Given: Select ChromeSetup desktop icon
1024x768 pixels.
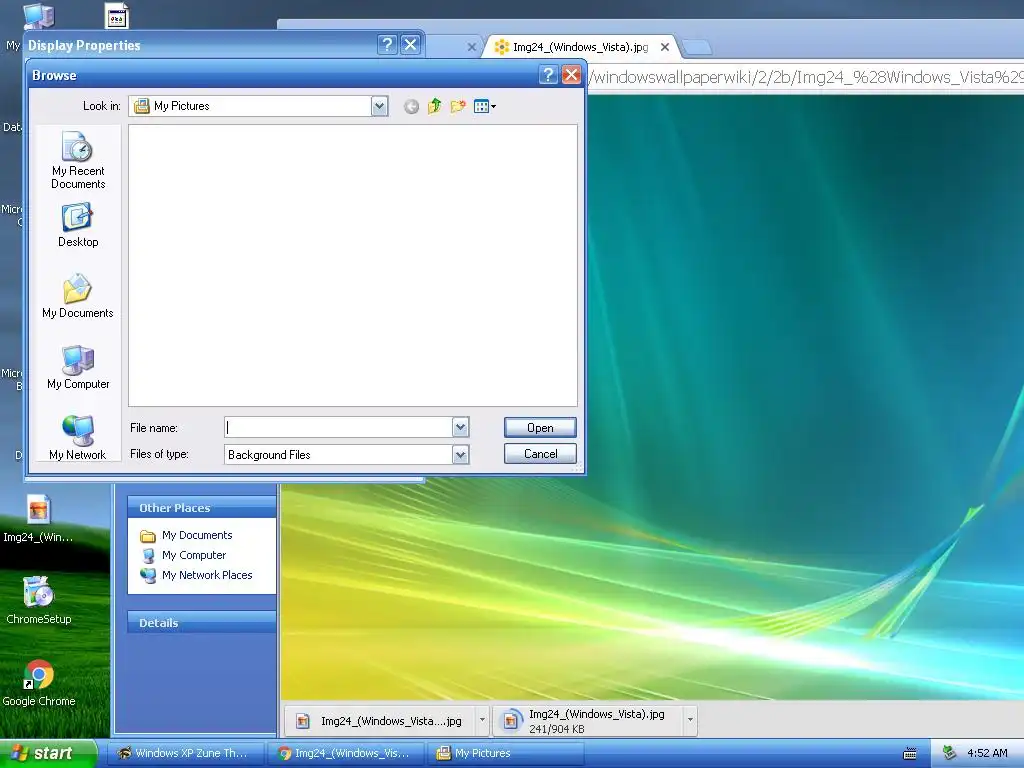Looking at the screenshot, I should (39, 600).
